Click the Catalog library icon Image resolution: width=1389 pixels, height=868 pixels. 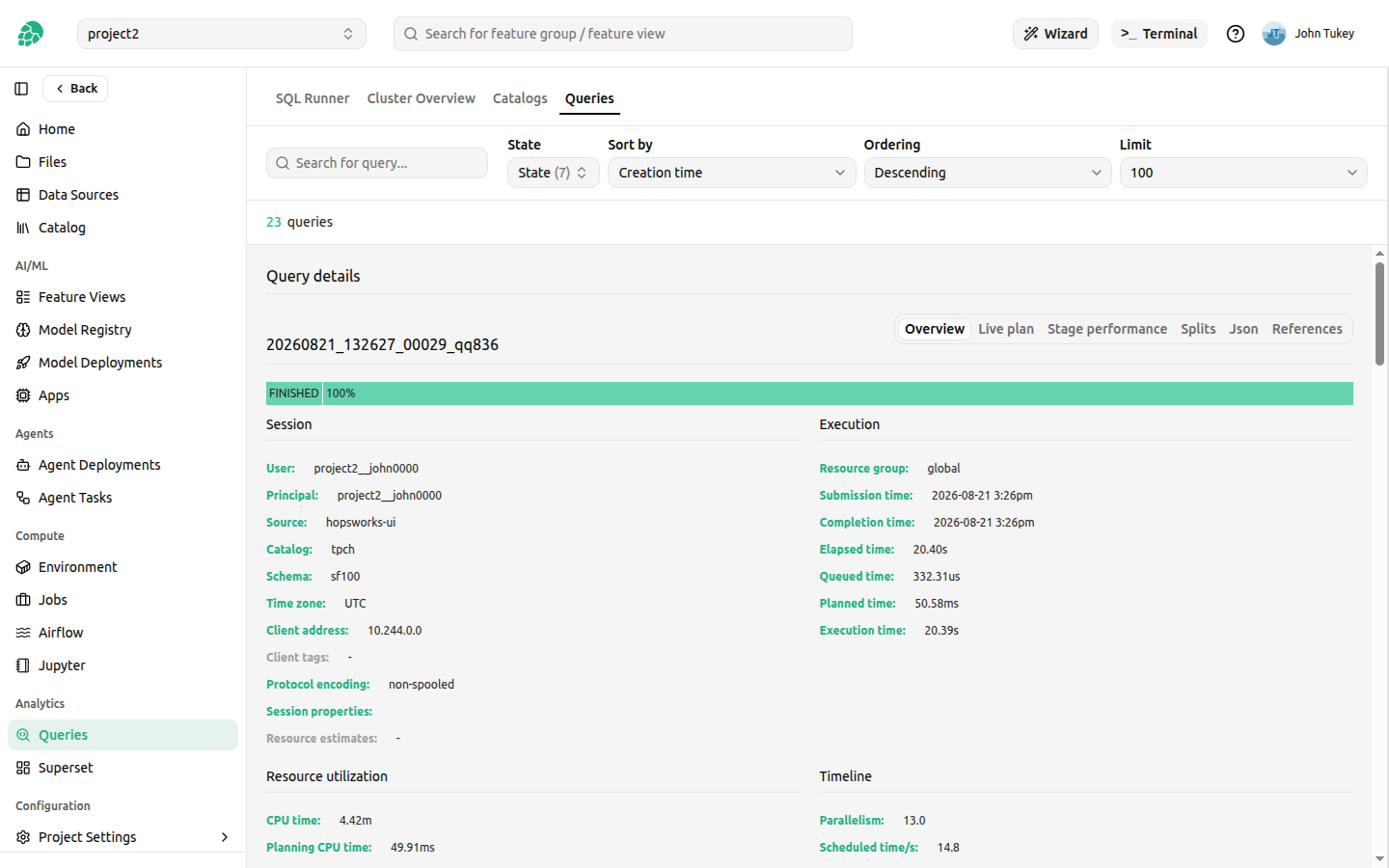pyautogui.click(x=23, y=228)
